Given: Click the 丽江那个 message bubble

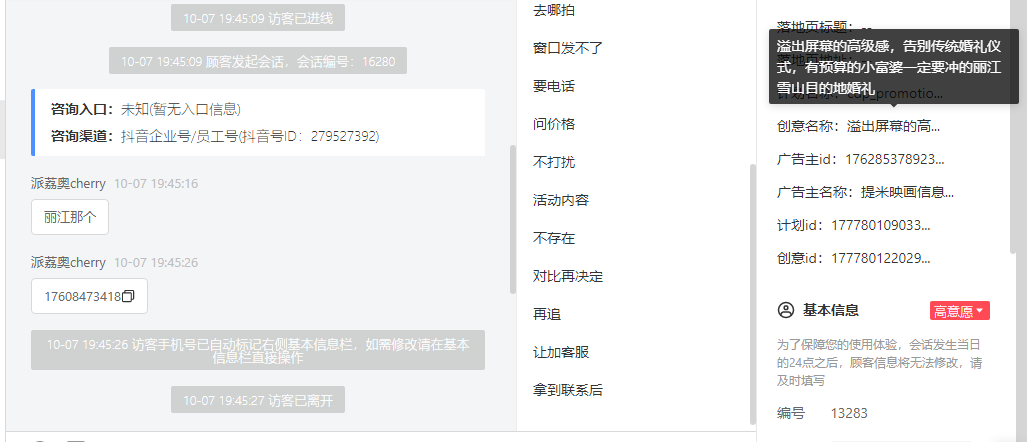Looking at the screenshot, I should (70, 217).
